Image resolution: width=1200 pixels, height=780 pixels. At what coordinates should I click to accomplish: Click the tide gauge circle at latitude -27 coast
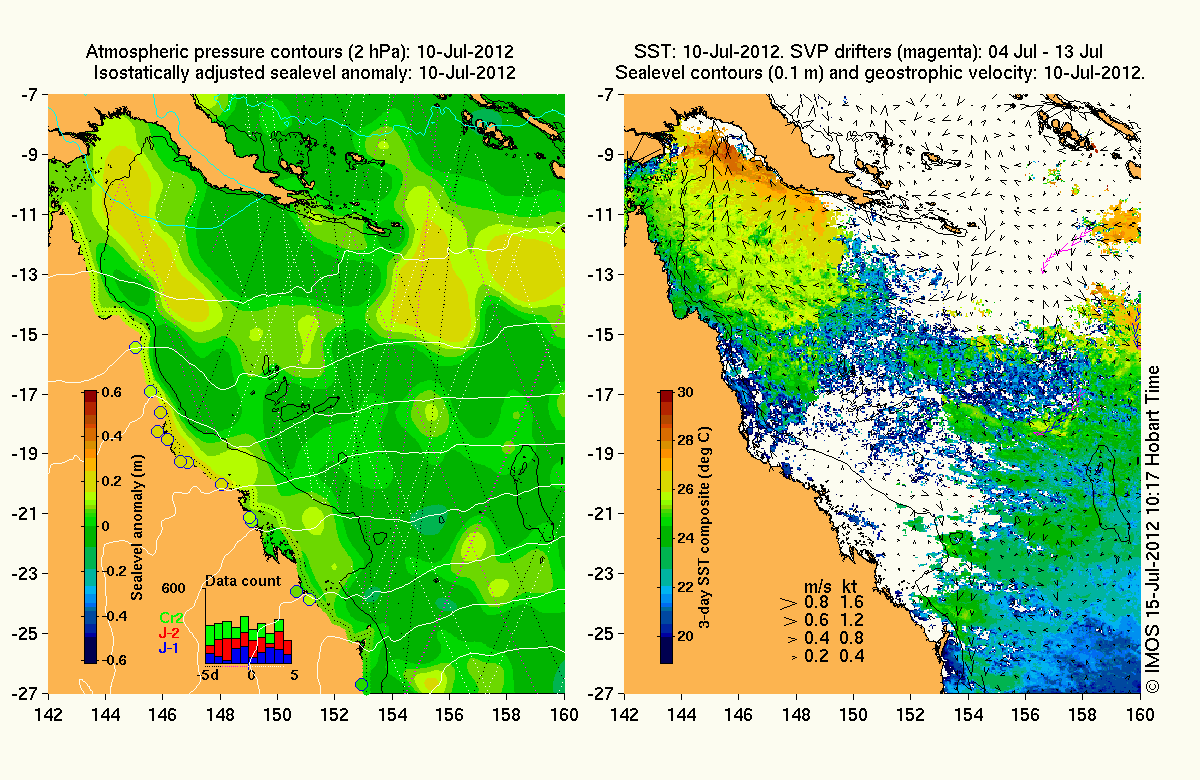pos(362,685)
